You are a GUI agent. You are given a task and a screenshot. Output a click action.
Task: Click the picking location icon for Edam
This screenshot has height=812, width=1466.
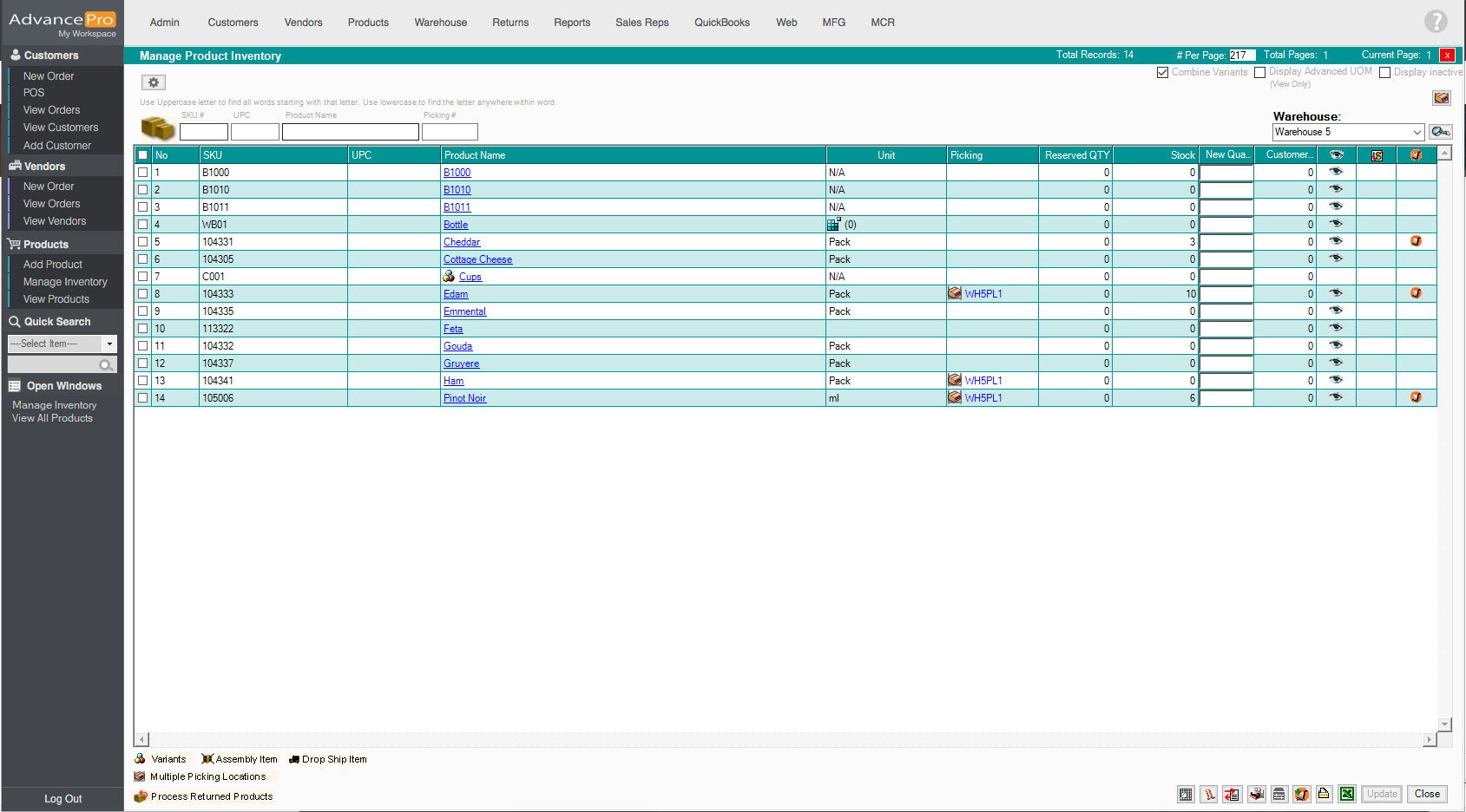pyautogui.click(x=955, y=293)
